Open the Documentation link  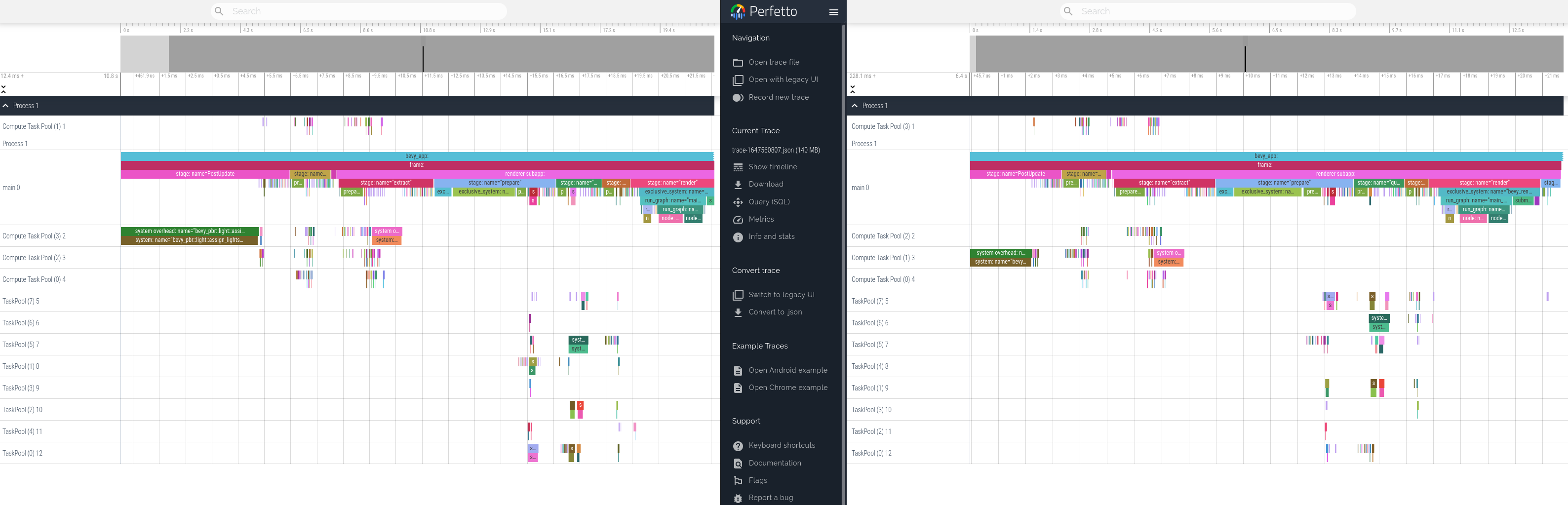click(775, 463)
